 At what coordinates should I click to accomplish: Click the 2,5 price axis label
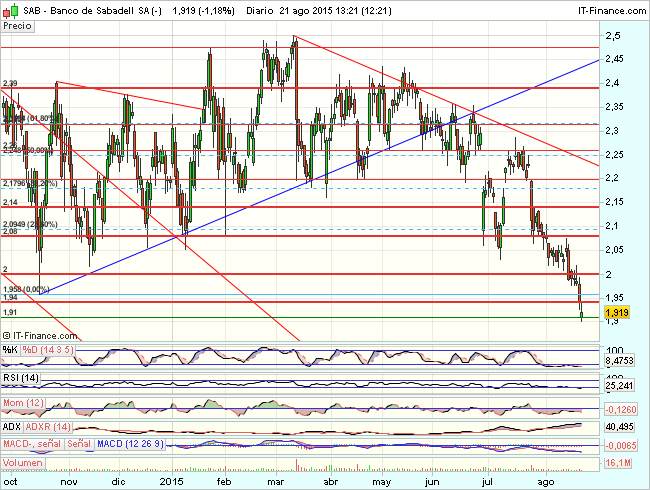(613, 35)
